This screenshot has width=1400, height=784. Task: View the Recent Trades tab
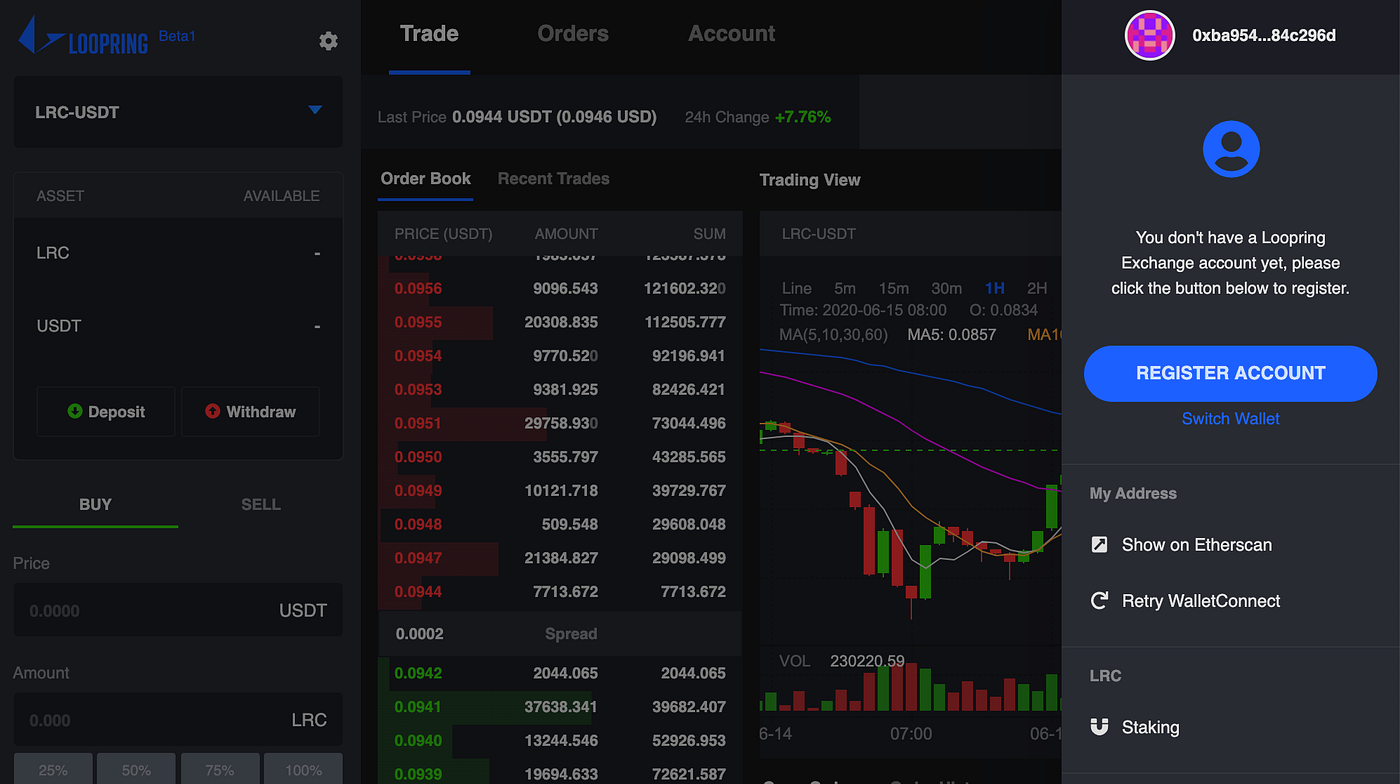point(553,178)
